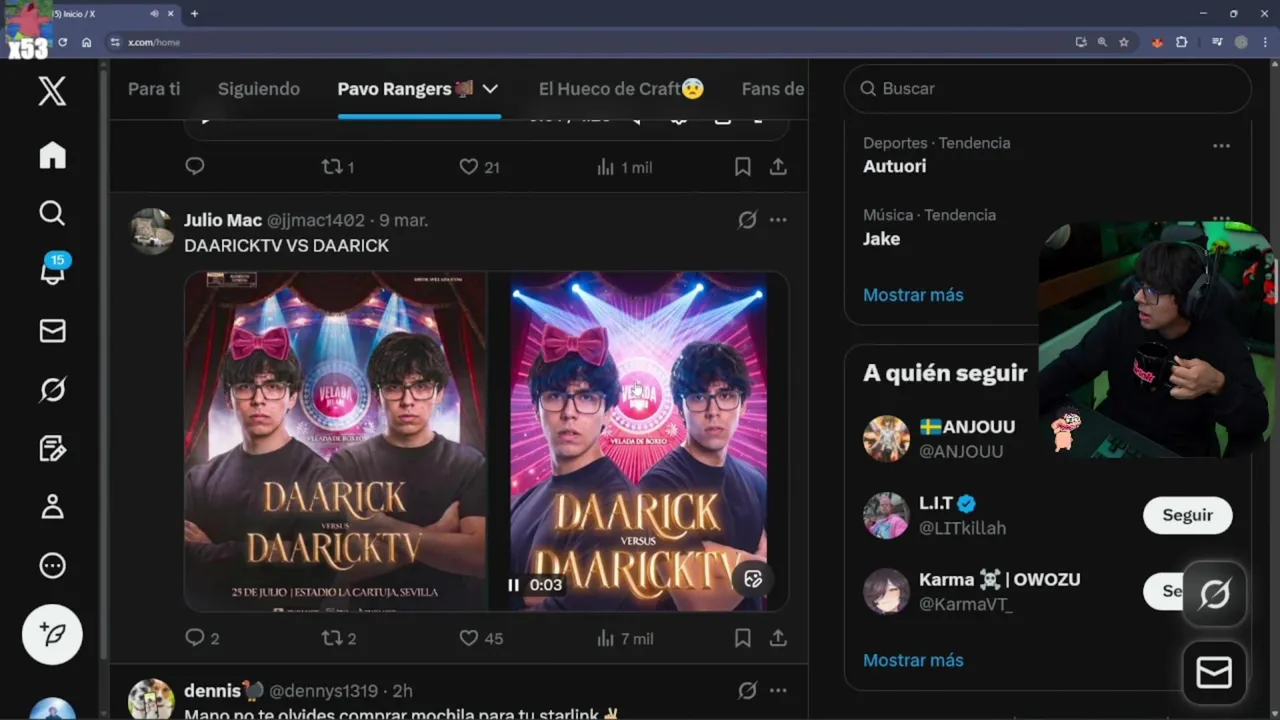Pause the video at 0:03

point(514,585)
